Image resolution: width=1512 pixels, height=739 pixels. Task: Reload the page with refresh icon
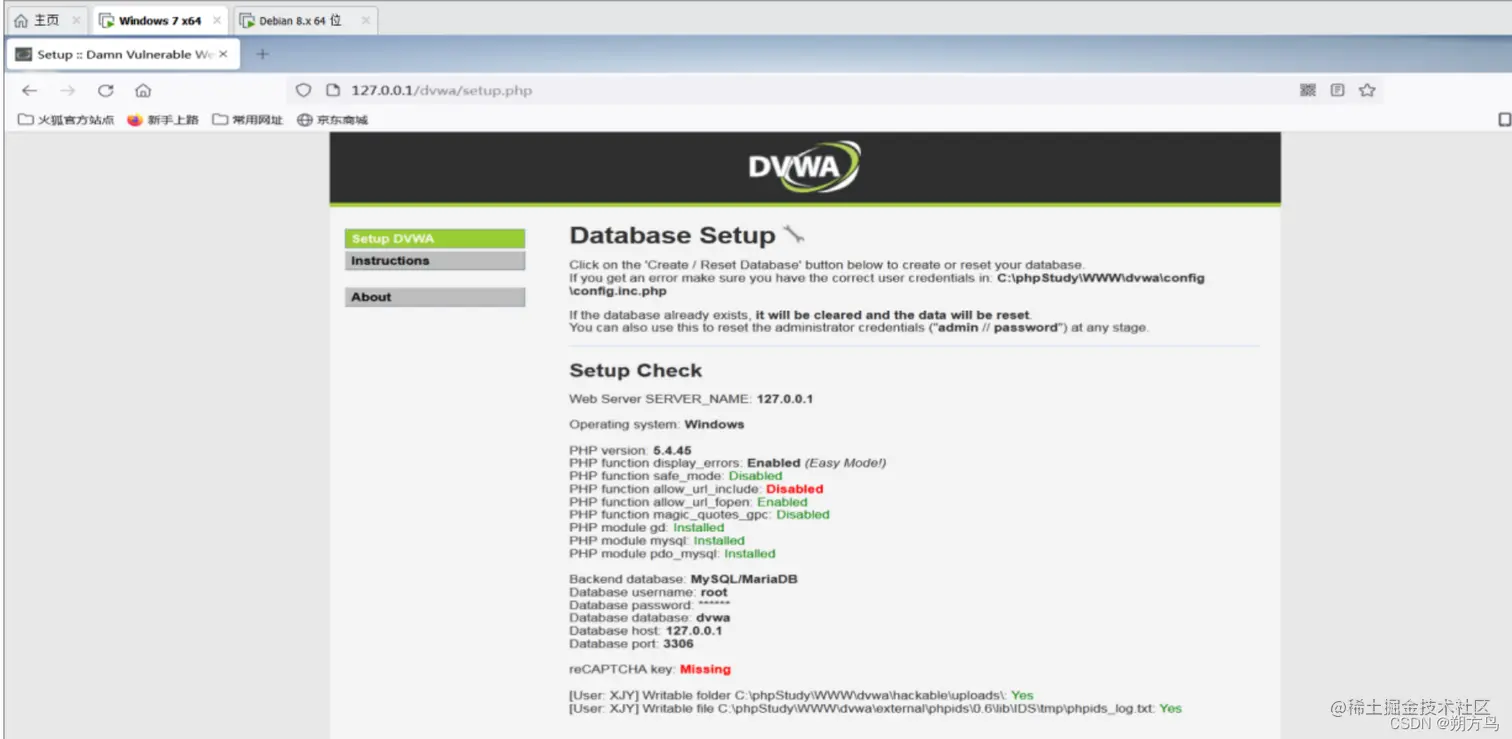(x=105, y=90)
